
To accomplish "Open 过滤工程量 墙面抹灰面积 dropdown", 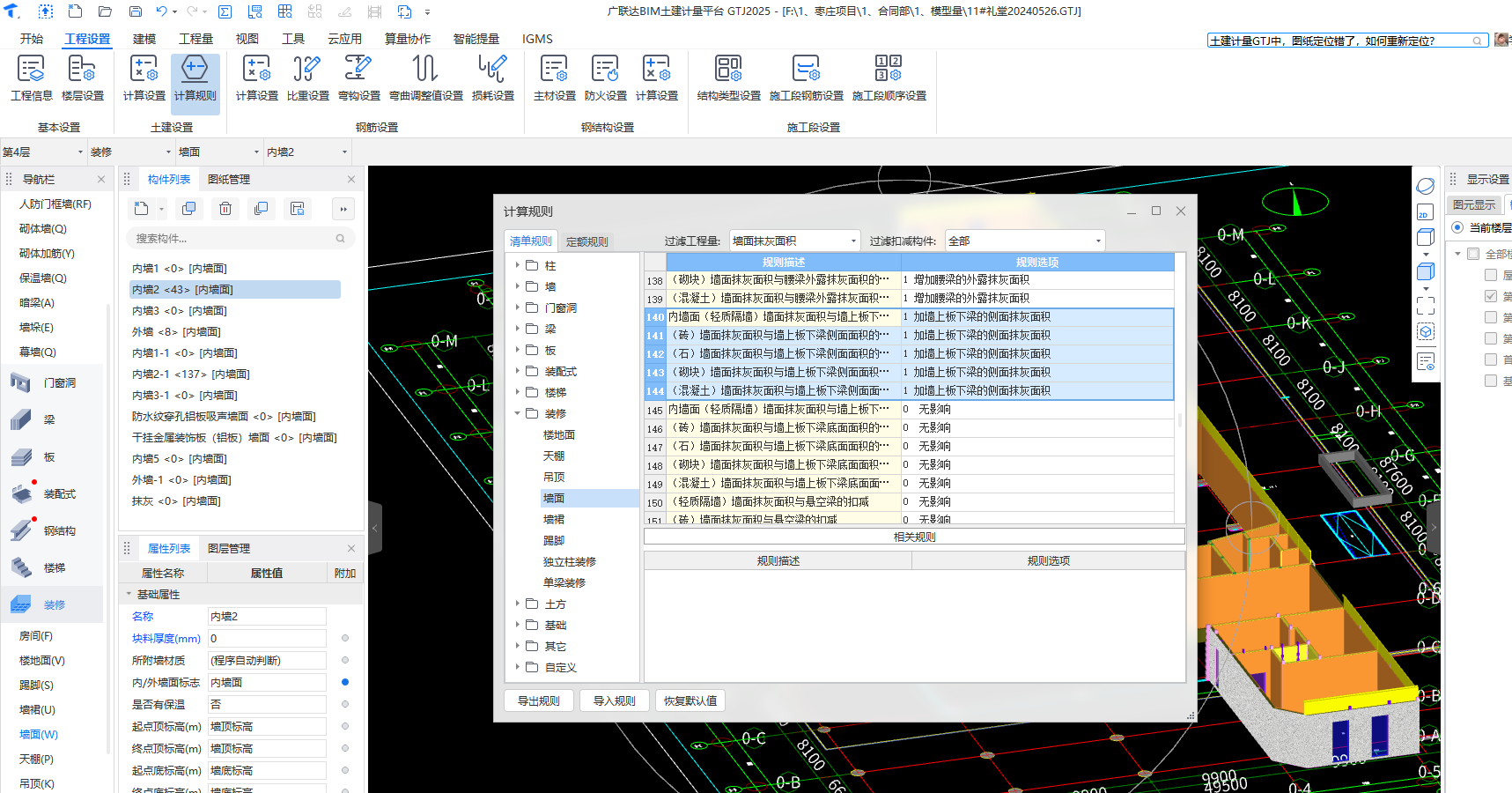I will click(x=794, y=241).
